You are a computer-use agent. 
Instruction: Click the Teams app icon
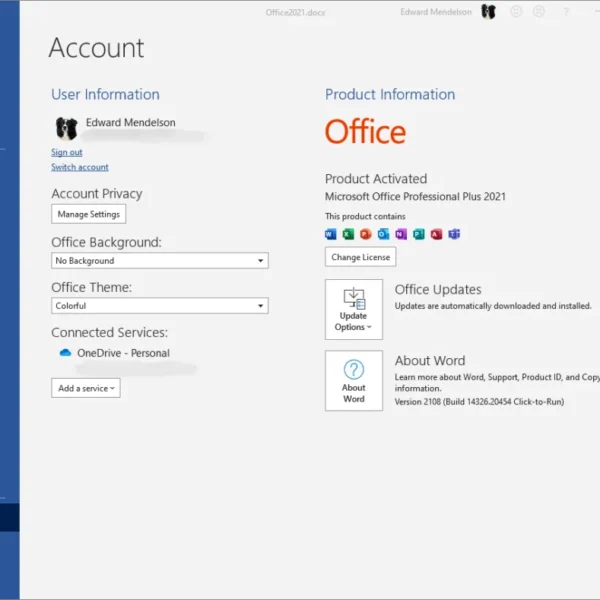(454, 234)
